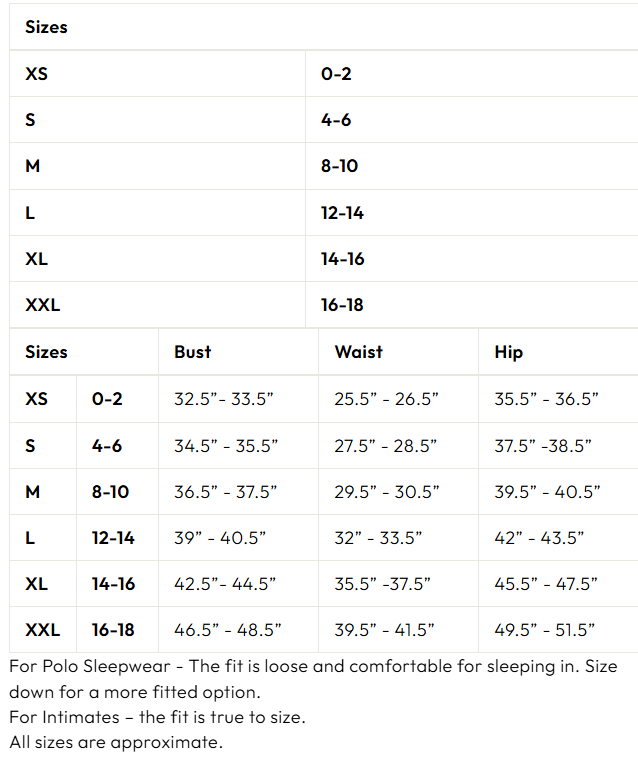Viewport: 638px width, 757px height.
Task: Click XXL hip measurement 49.5” - 51.5”
Action: coord(544,630)
